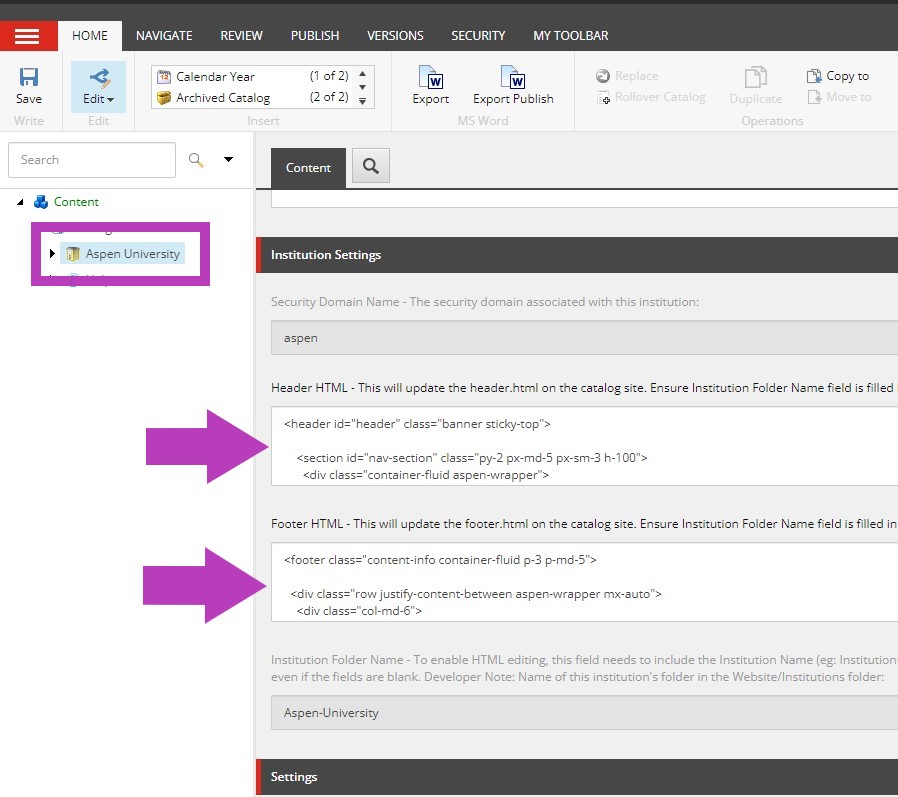Click the search magnifier icon in sidebar

pos(196,160)
